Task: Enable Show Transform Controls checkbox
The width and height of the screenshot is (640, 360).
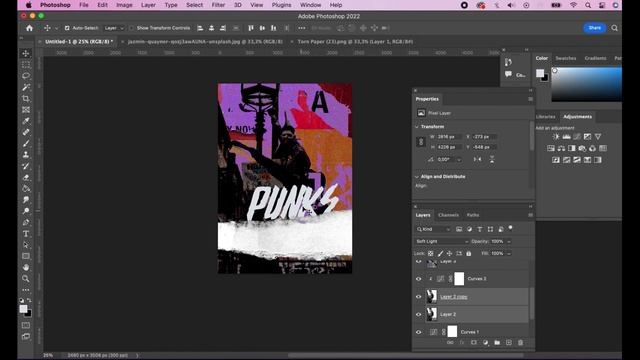Action: (131, 28)
